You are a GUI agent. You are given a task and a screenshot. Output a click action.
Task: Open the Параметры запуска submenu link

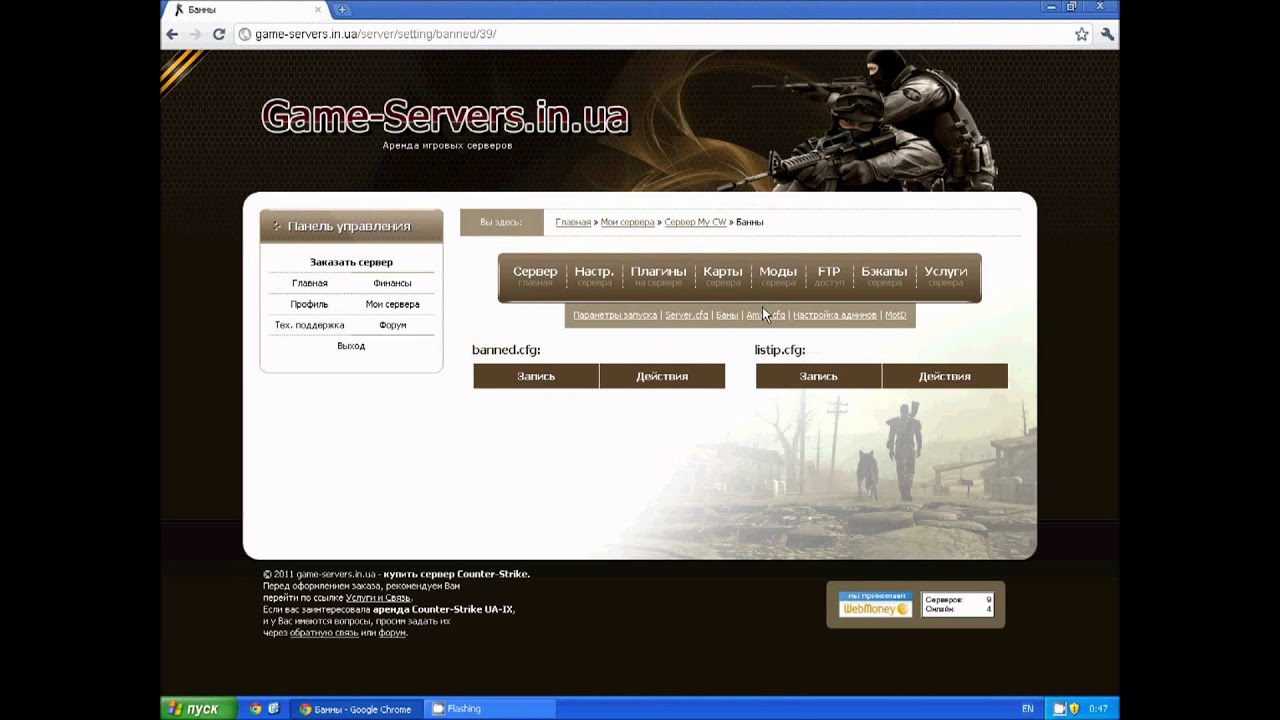[x=615, y=315]
